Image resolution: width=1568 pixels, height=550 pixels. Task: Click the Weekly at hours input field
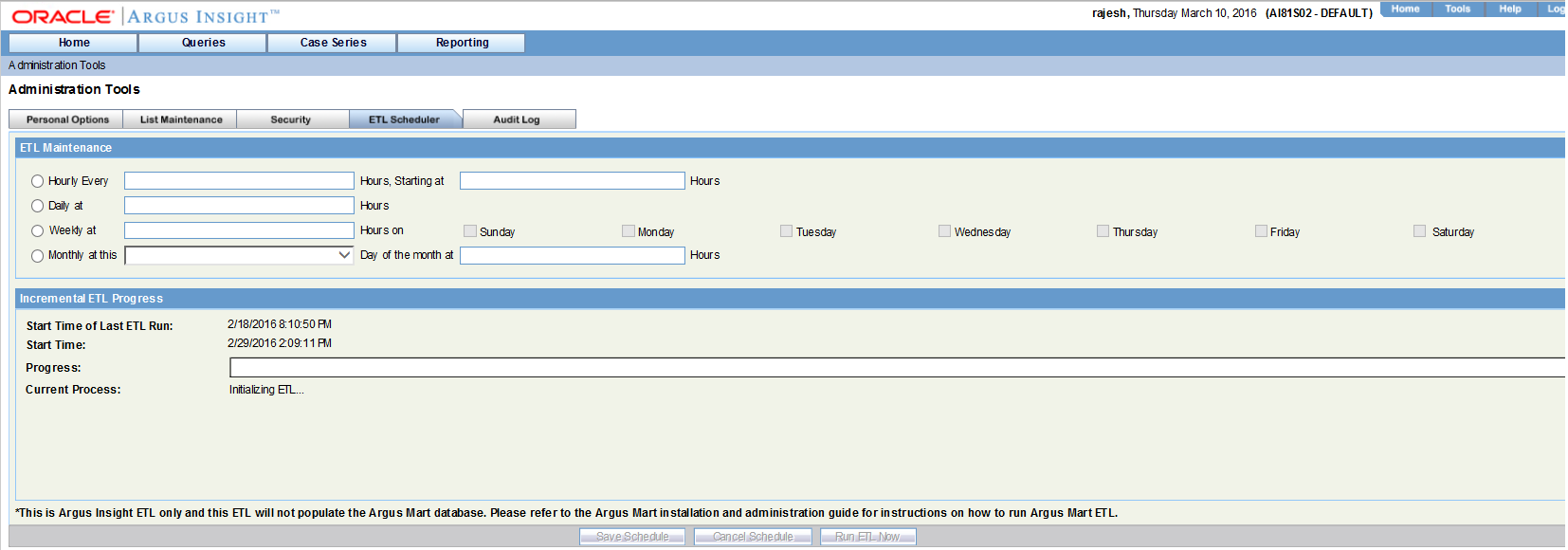239,230
